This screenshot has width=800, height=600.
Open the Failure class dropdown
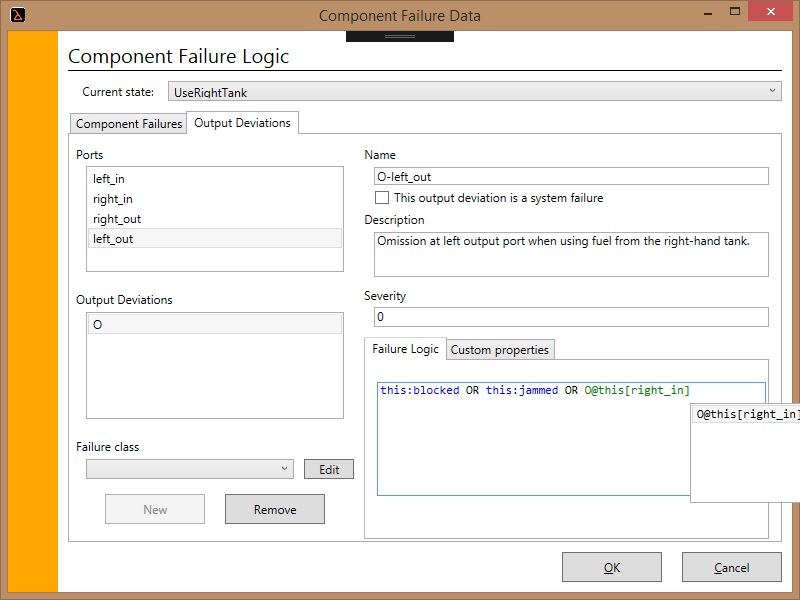190,469
